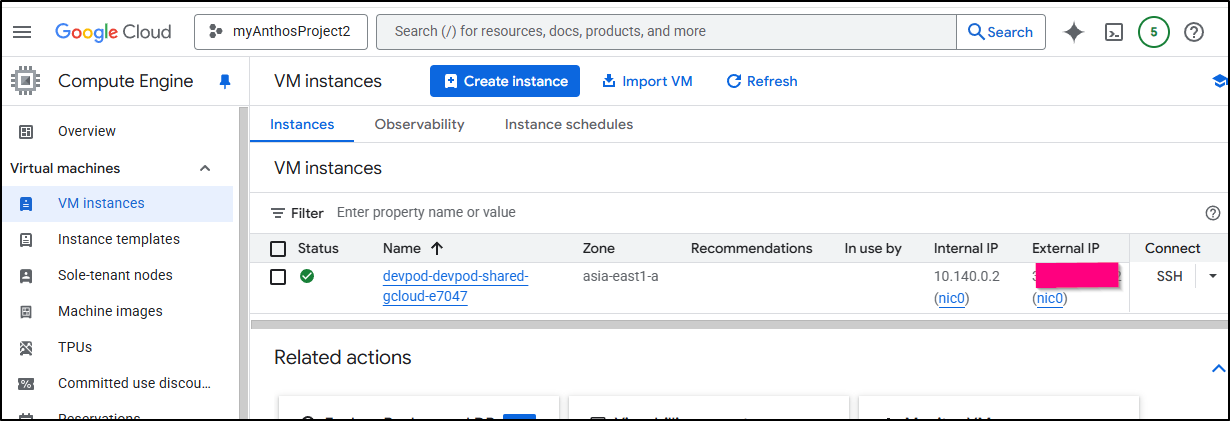
Task: Click the TPUs sidebar icon
Action: [x=26, y=347]
